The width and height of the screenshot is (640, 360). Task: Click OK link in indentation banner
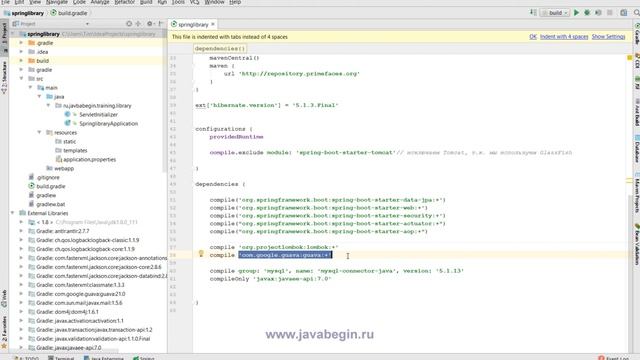tap(533, 37)
